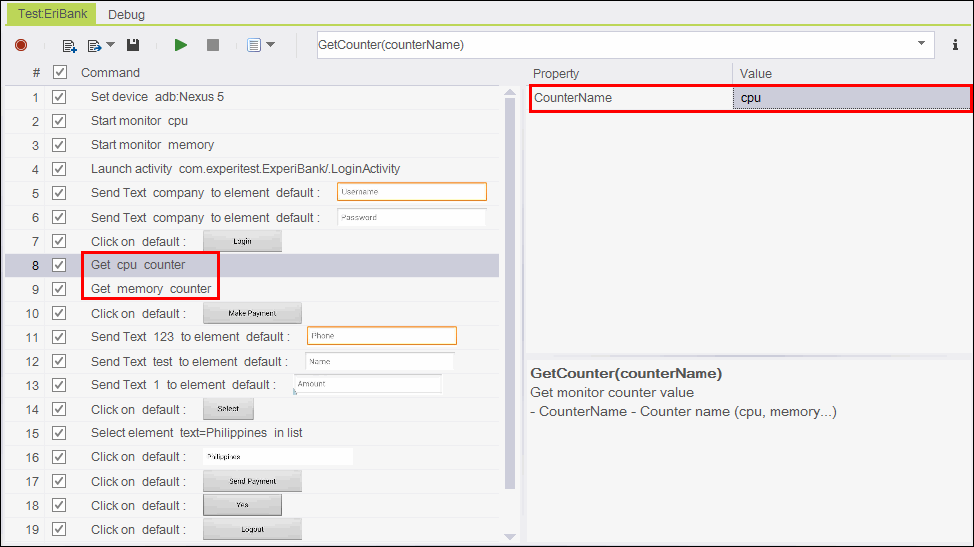Image resolution: width=974 pixels, height=547 pixels.
Task: Open the GetCounter command dropdown
Action: pos(921,45)
